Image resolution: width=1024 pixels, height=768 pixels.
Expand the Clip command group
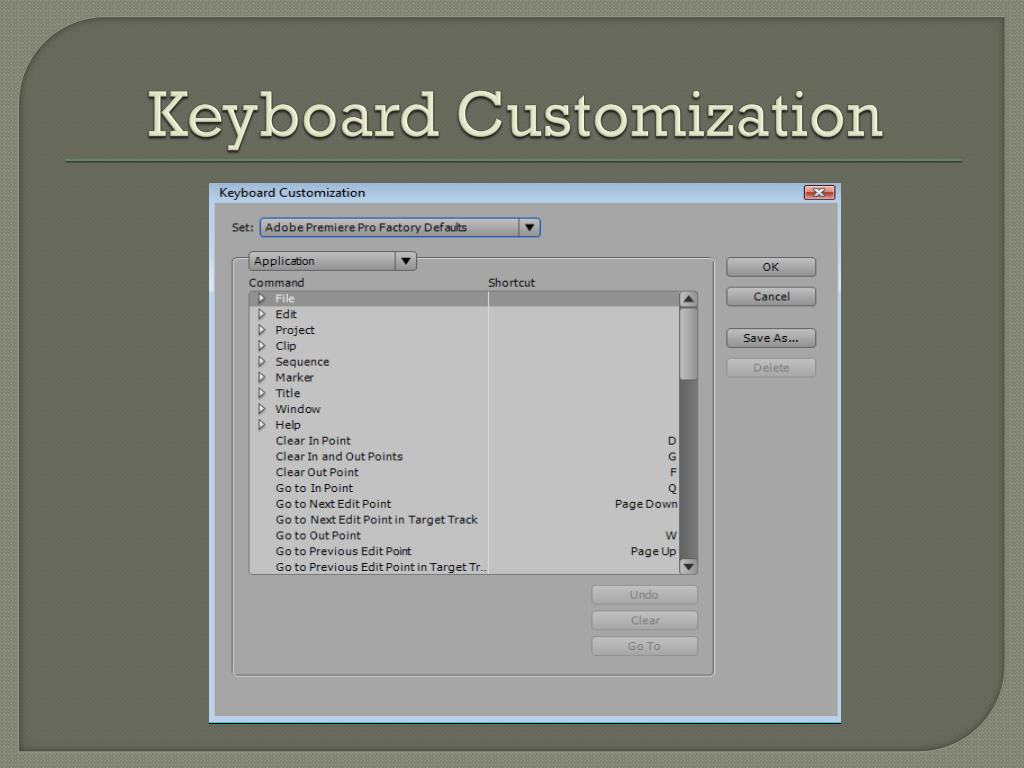click(x=262, y=345)
